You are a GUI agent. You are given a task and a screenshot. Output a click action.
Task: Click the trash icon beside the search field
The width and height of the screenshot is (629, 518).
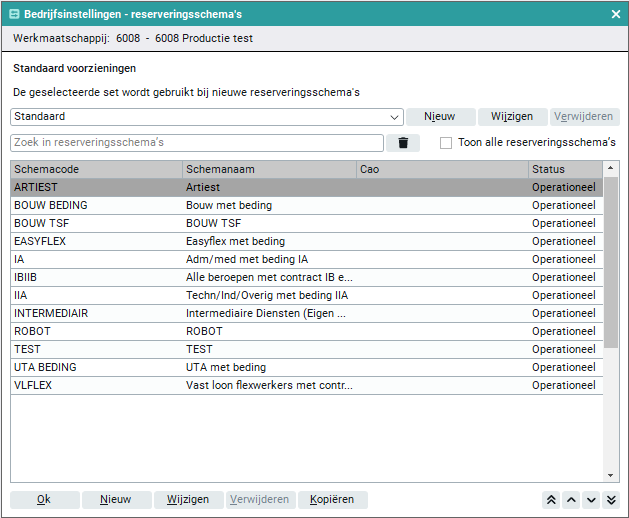[403, 143]
